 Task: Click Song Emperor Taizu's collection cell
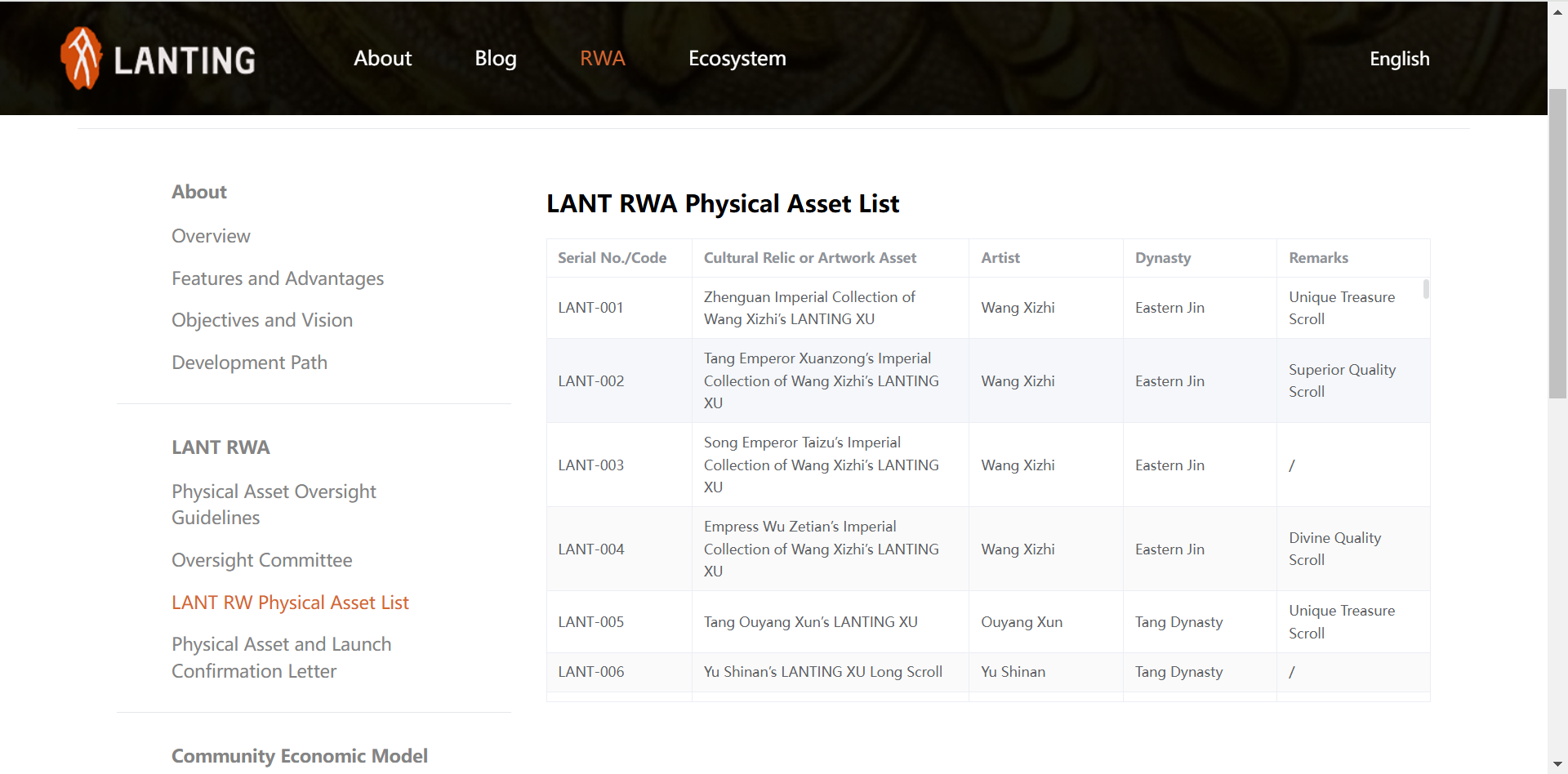[831, 465]
